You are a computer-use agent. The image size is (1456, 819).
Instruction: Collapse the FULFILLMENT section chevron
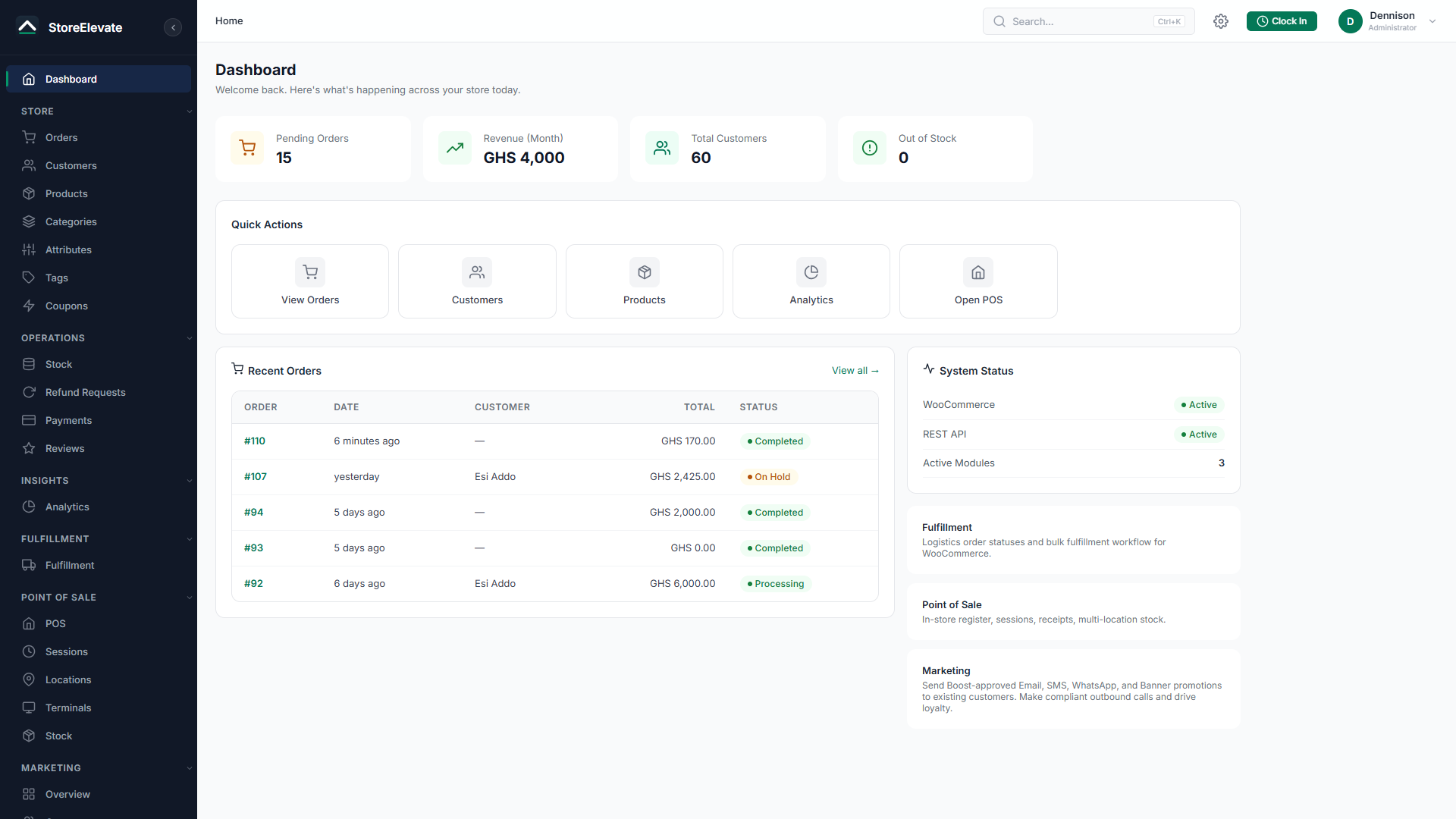click(189, 539)
